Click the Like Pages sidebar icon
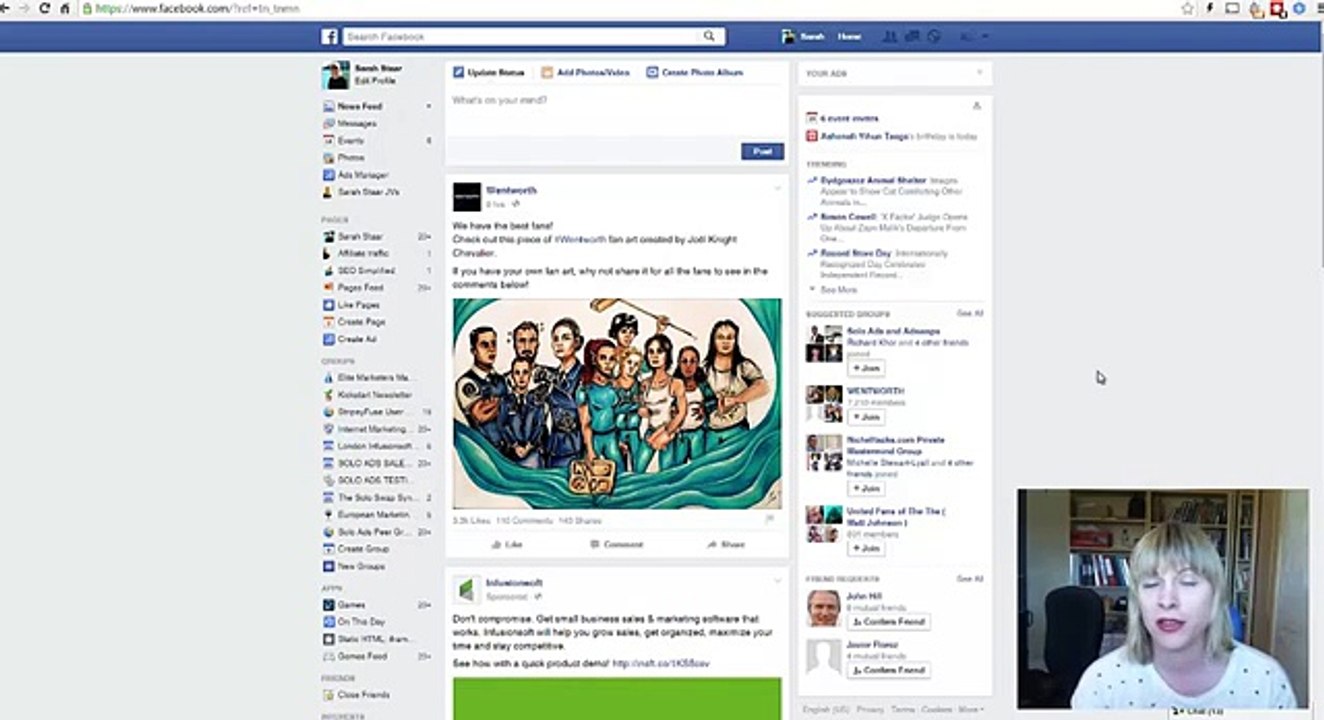Image resolution: width=1324 pixels, height=720 pixels. [x=328, y=305]
